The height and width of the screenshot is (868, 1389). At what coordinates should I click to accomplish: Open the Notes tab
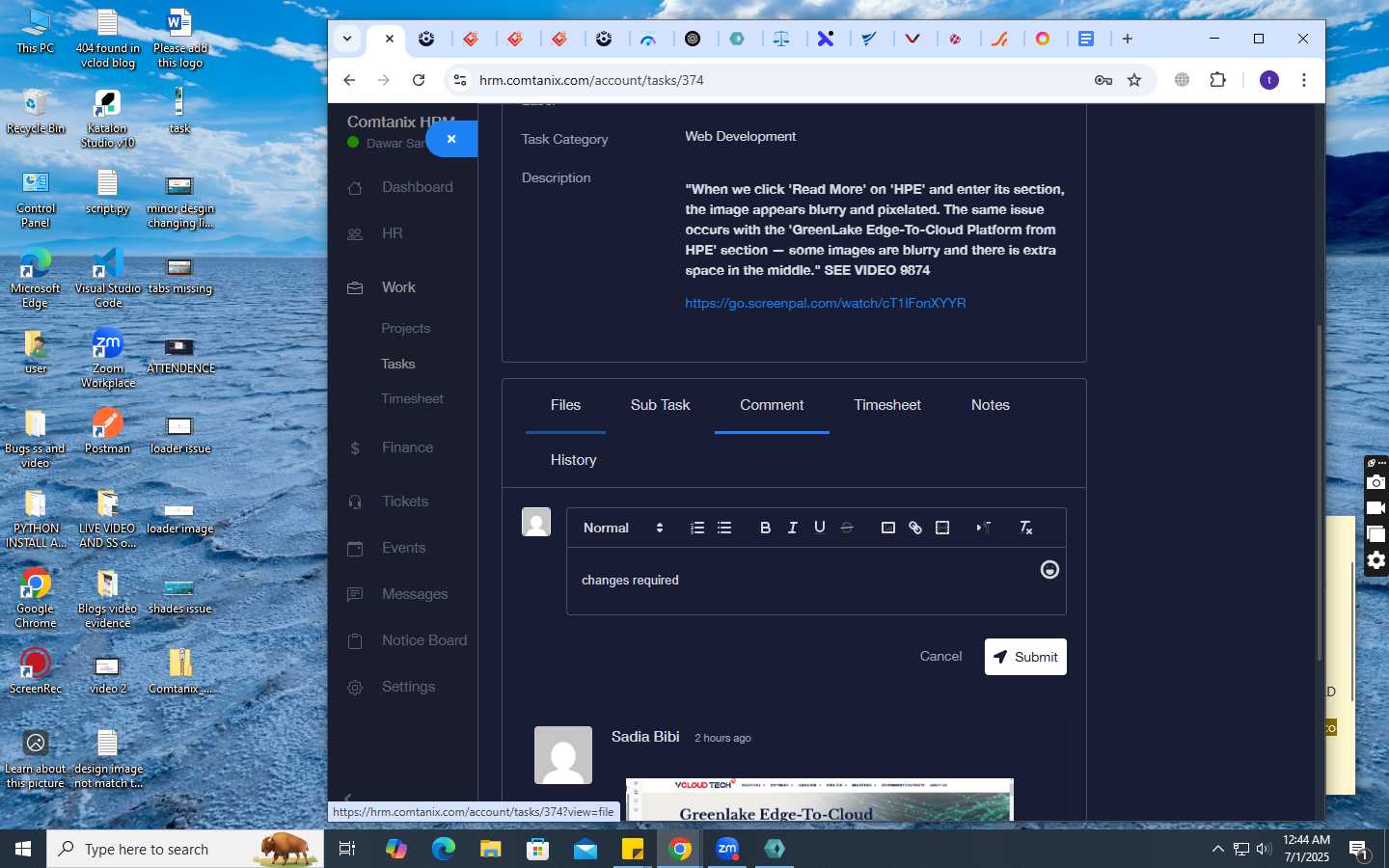(991, 405)
